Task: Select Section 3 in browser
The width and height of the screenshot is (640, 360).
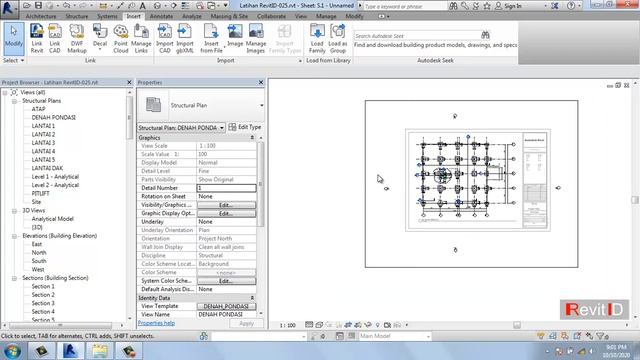Action: tap(43, 303)
